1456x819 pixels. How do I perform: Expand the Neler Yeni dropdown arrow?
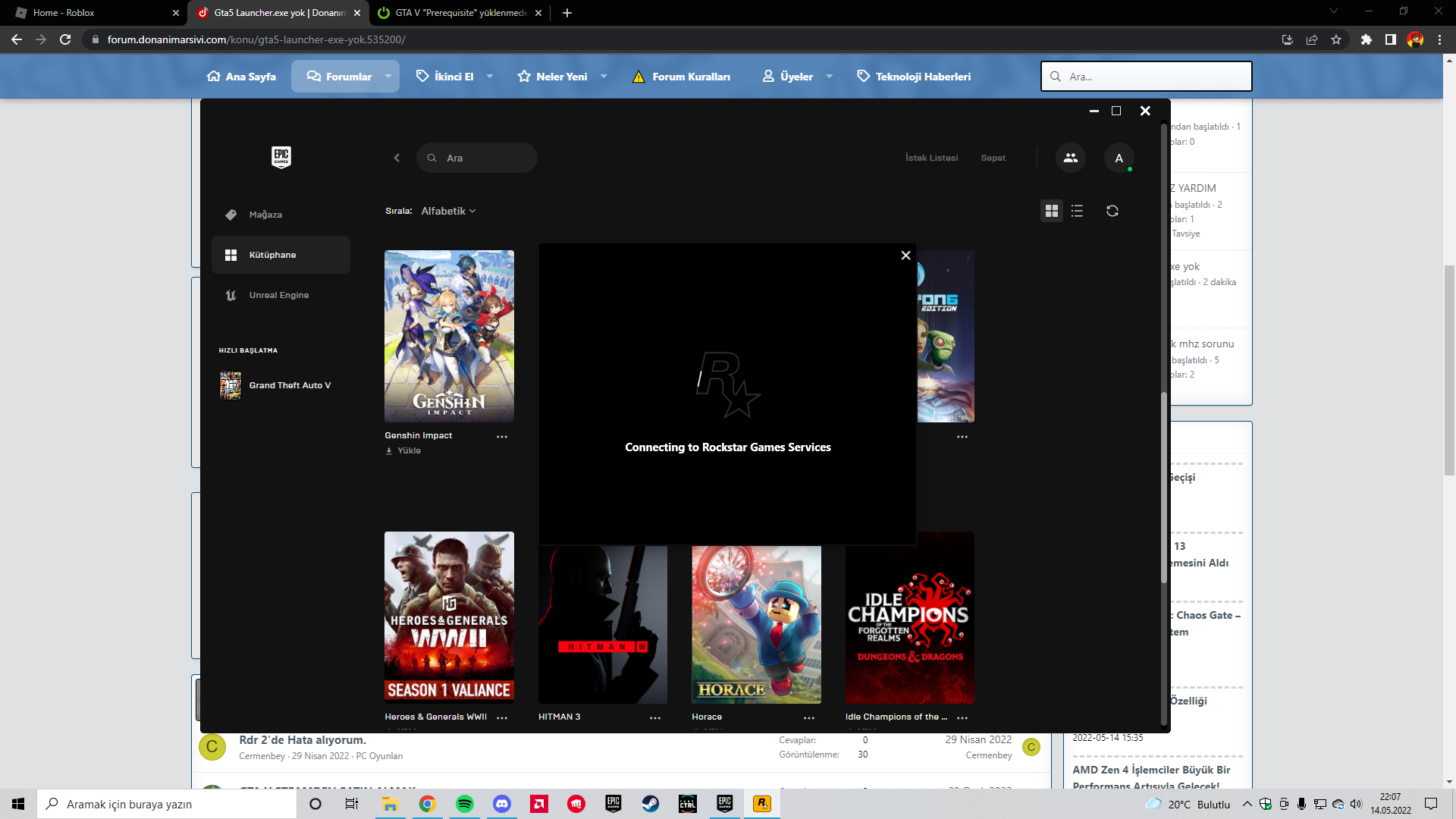click(x=604, y=77)
